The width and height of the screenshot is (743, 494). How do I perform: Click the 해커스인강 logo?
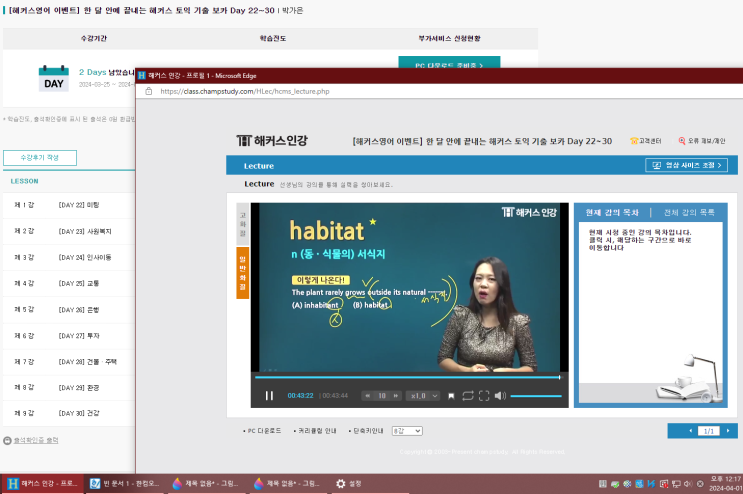[272, 140]
